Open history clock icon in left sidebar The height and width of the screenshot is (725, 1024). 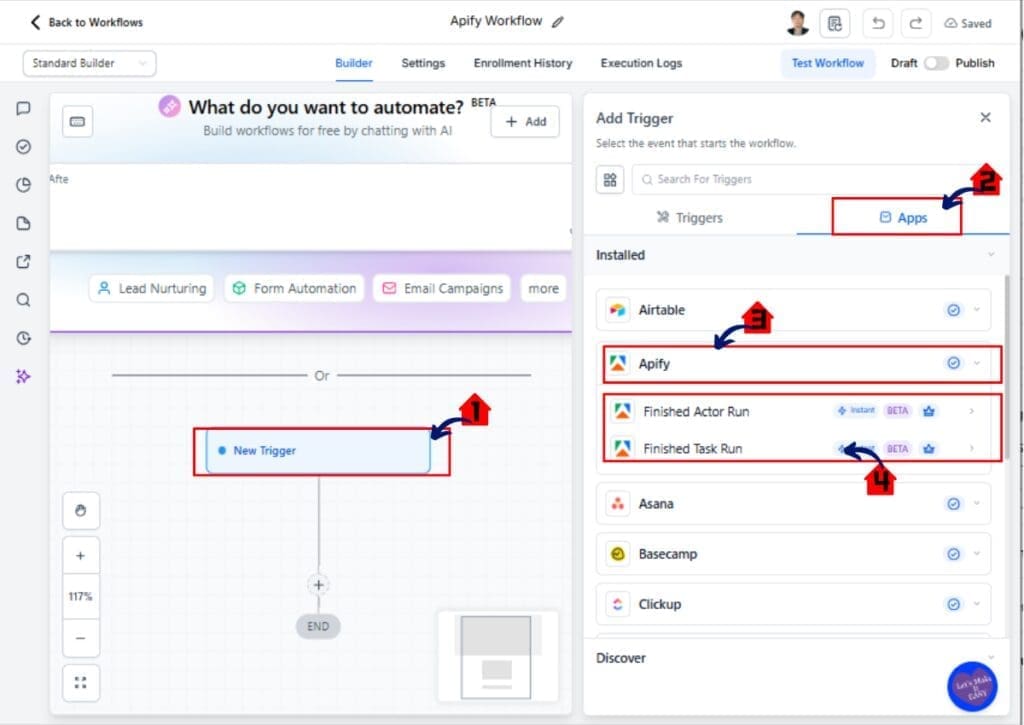pos(24,338)
